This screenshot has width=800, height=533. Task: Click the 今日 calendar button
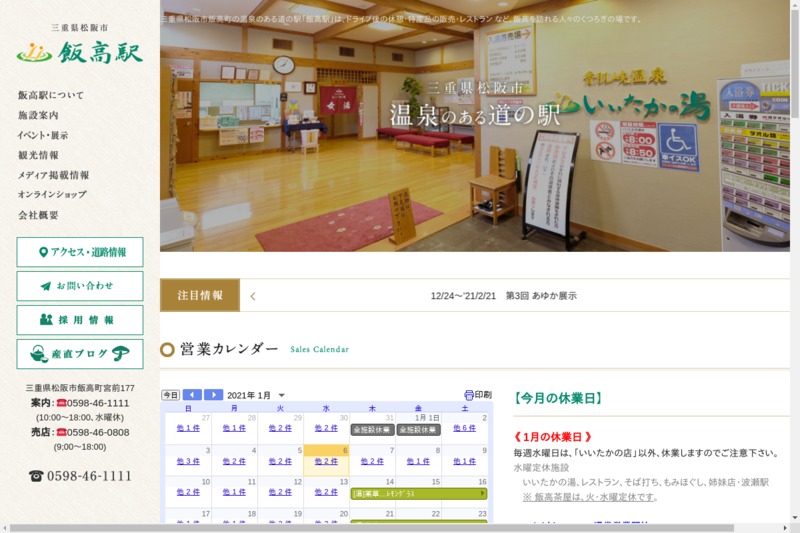pos(170,395)
